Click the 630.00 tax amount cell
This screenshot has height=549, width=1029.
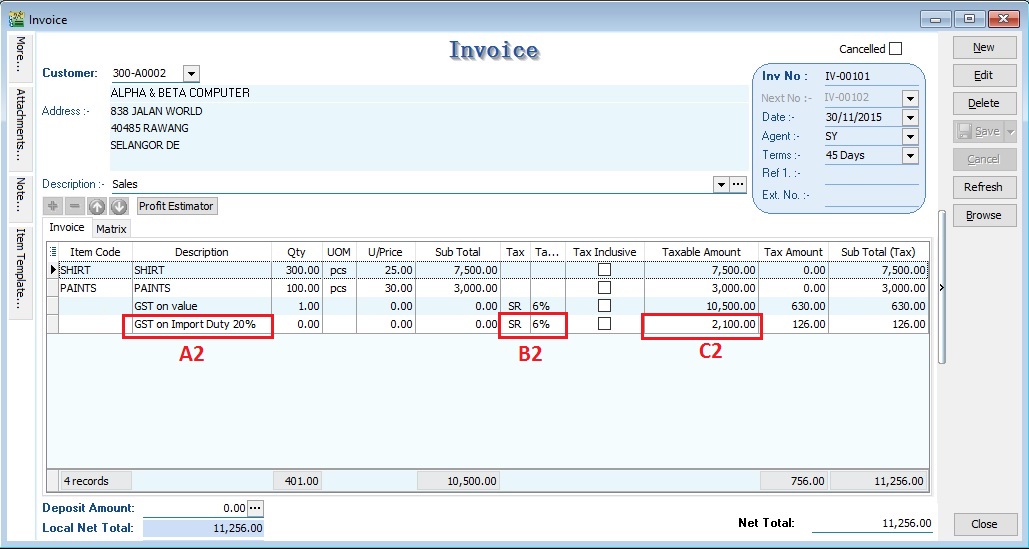(793, 306)
